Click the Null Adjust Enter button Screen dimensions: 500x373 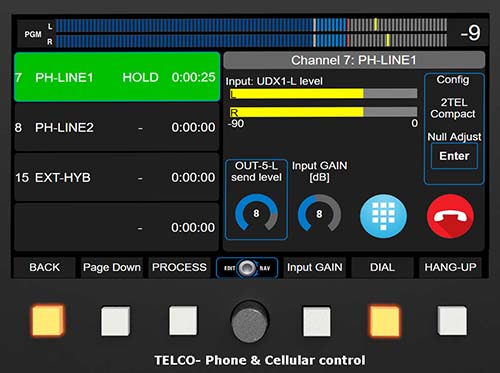pos(454,156)
